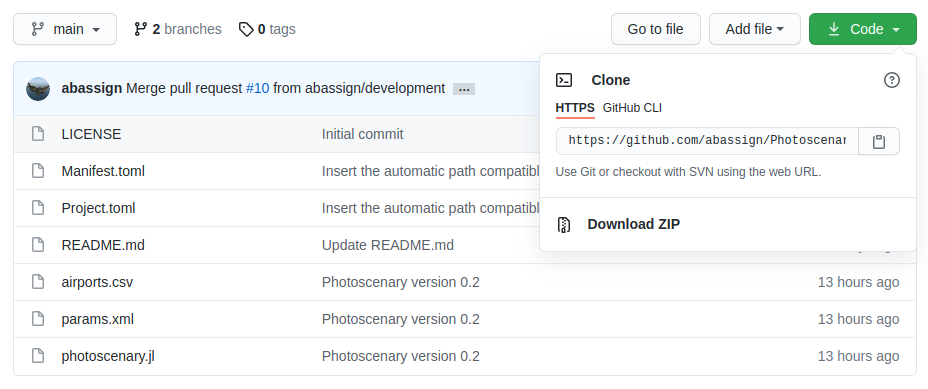Click file icon next to Manifest.toml
Image resolution: width=928 pixels, height=389 pixels.
[x=38, y=172]
